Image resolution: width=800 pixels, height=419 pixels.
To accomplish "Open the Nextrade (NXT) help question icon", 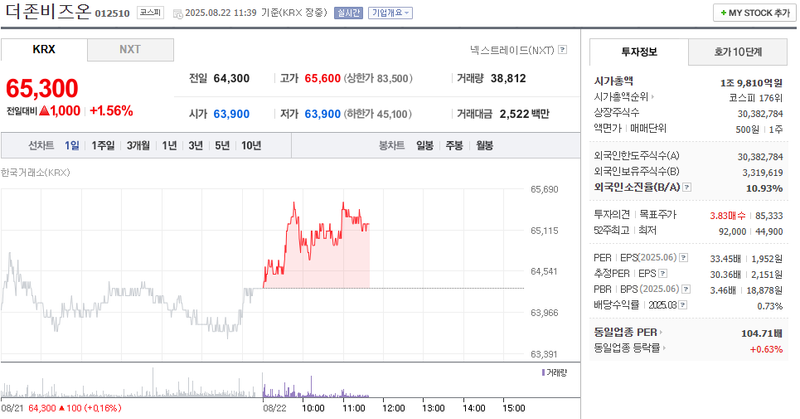I will click(562, 50).
